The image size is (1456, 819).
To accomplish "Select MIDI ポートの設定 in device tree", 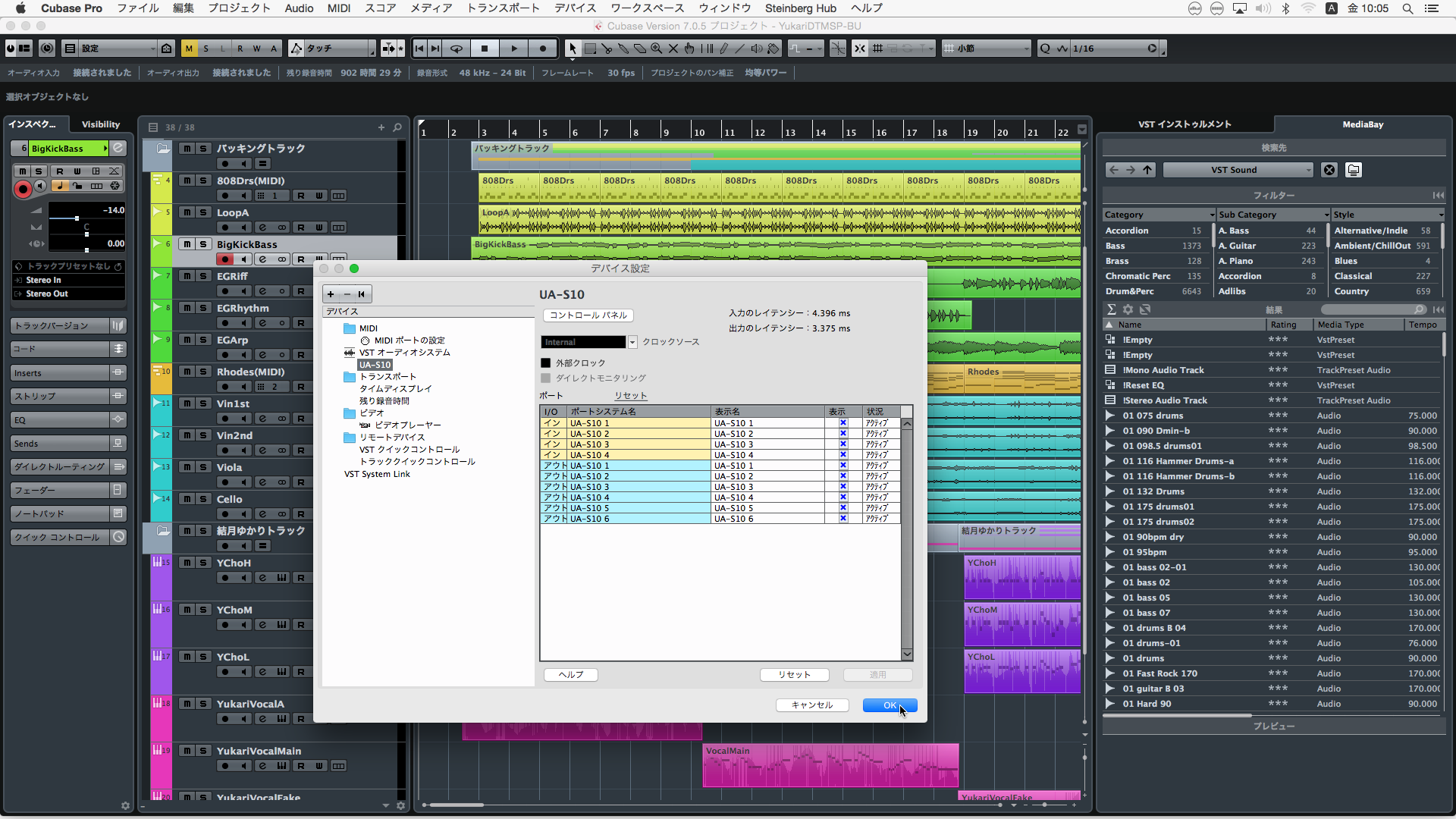I will point(409,340).
